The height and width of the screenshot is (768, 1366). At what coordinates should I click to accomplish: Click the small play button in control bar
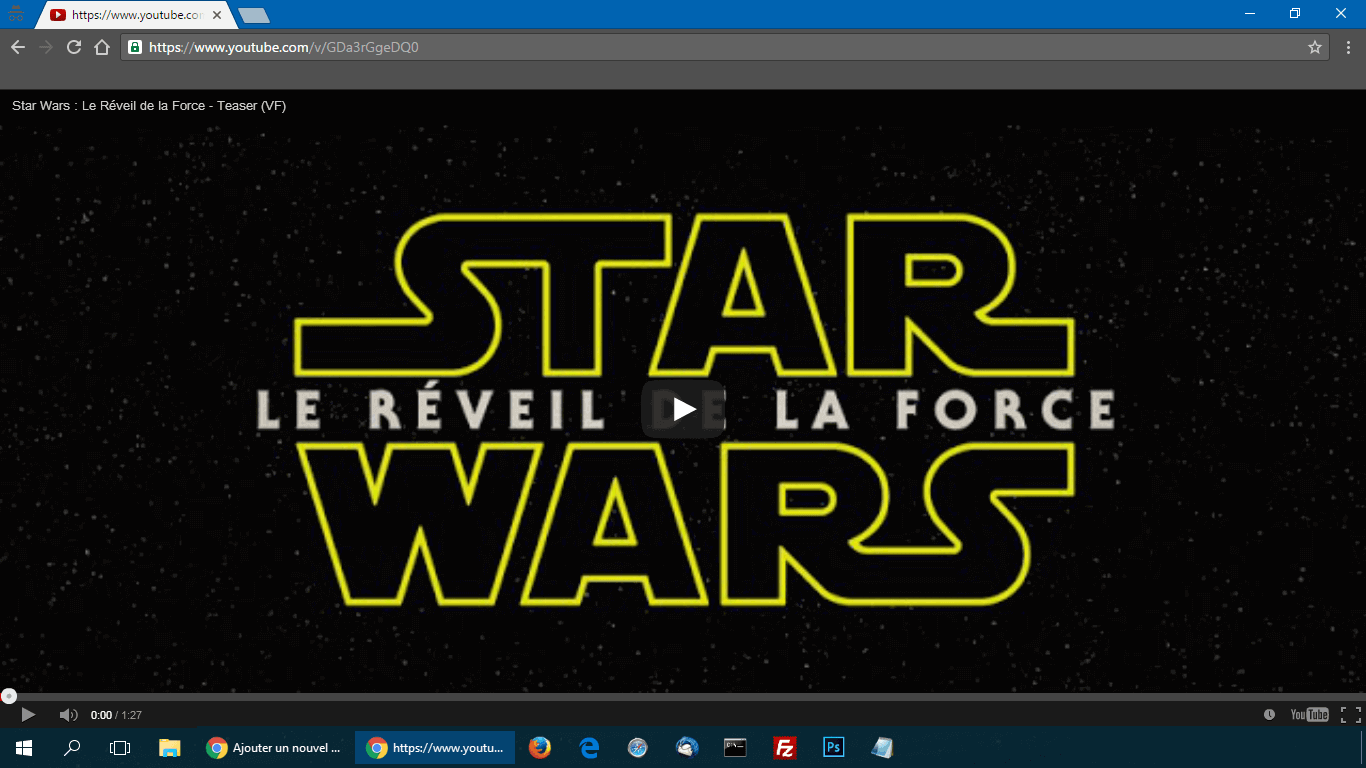click(x=28, y=714)
